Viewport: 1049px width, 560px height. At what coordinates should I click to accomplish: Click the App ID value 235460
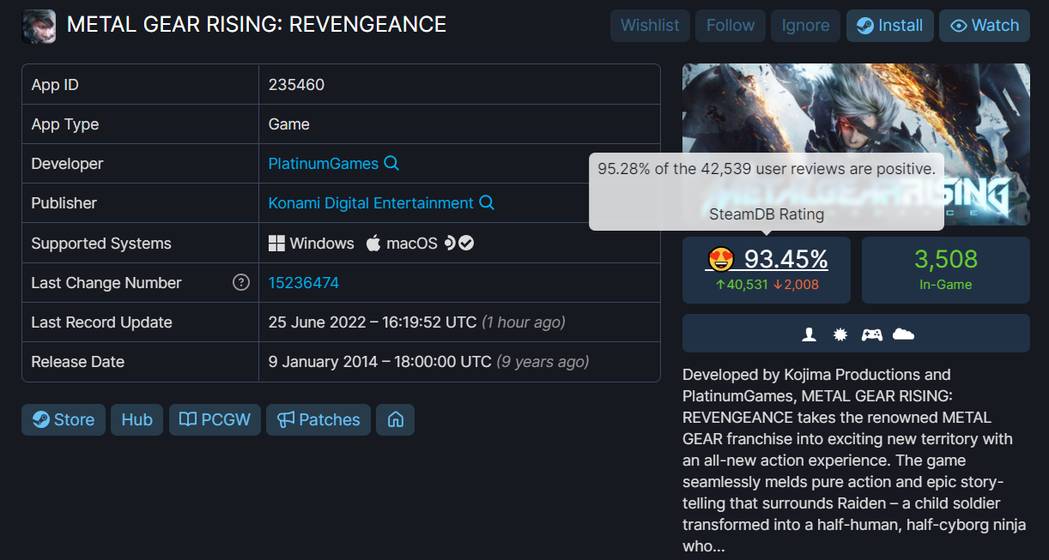296,85
